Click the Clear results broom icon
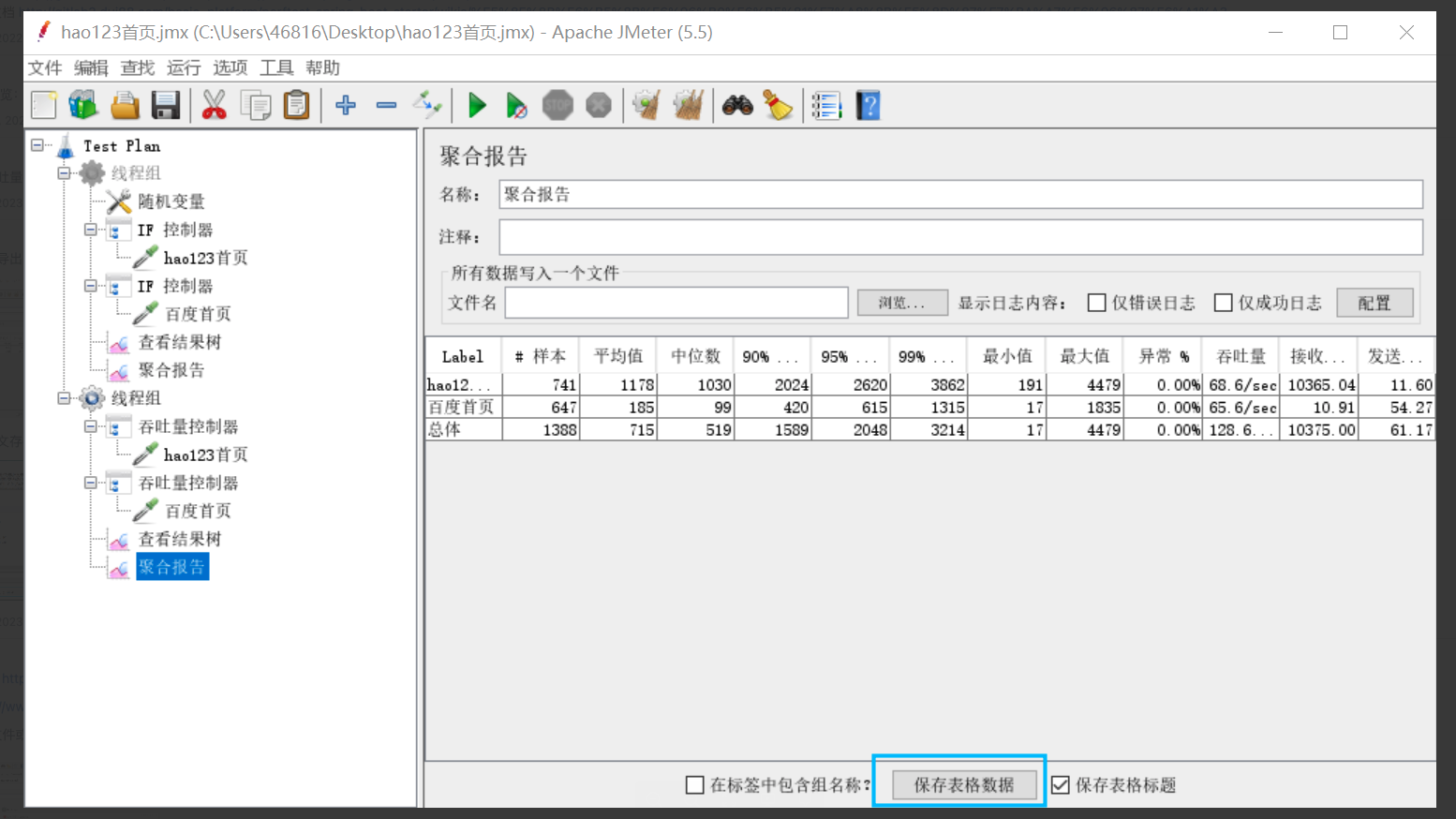 [x=646, y=105]
